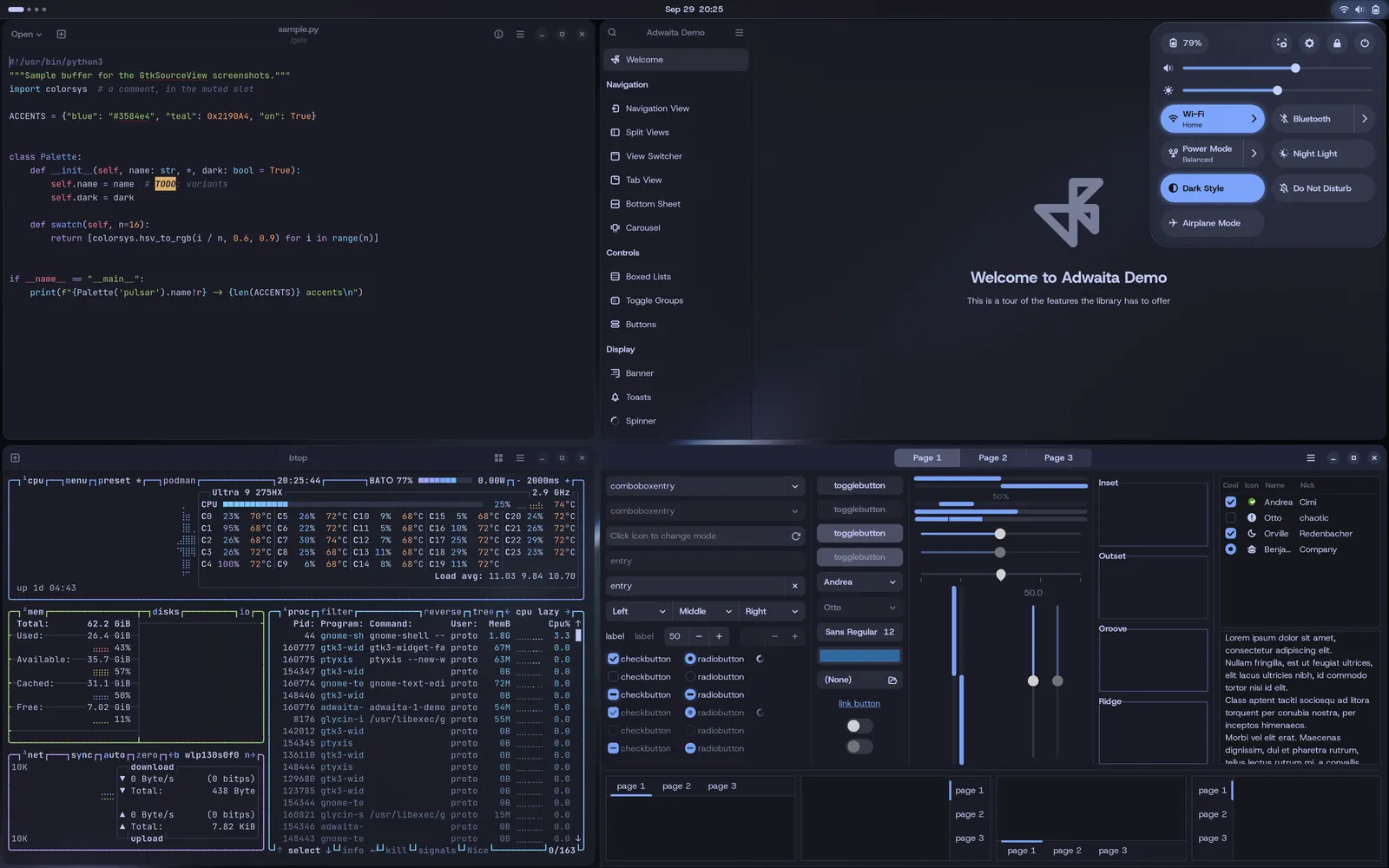Viewport: 1389px width, 868px height.
Task: Uncheck the checkbox in the Andrea row
Action: coord(1230,502)
